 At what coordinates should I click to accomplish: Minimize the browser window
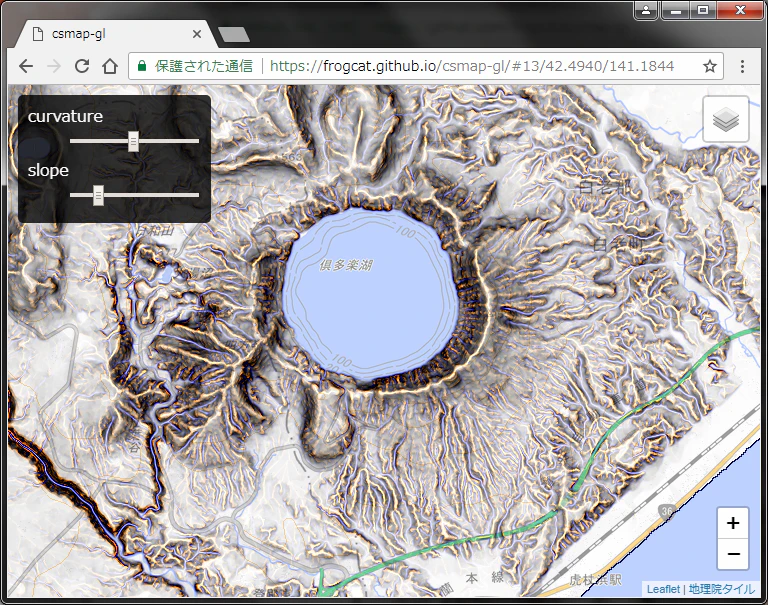[675, 10]
